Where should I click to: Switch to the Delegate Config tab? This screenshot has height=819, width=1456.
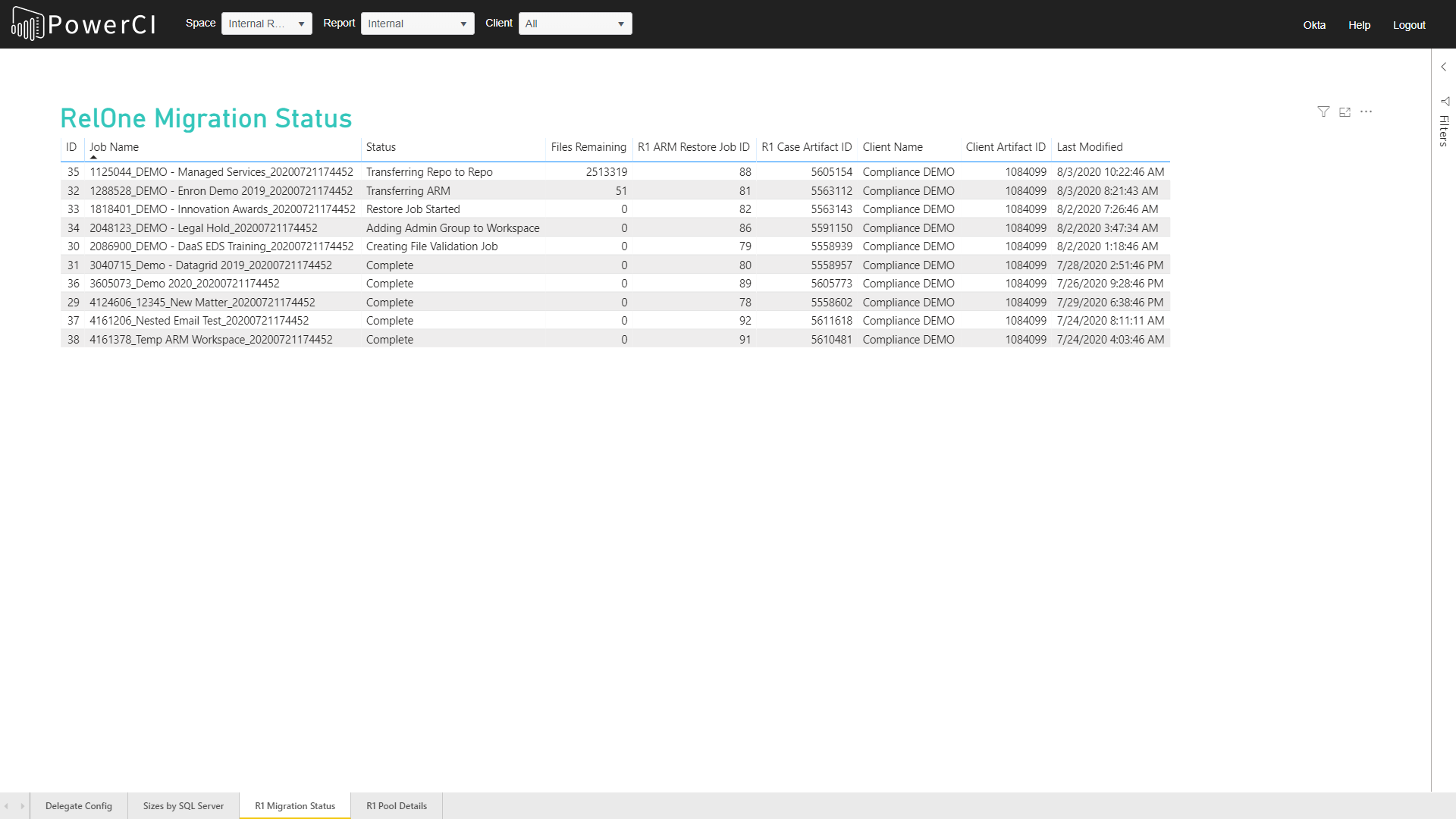tap(79, 805)
